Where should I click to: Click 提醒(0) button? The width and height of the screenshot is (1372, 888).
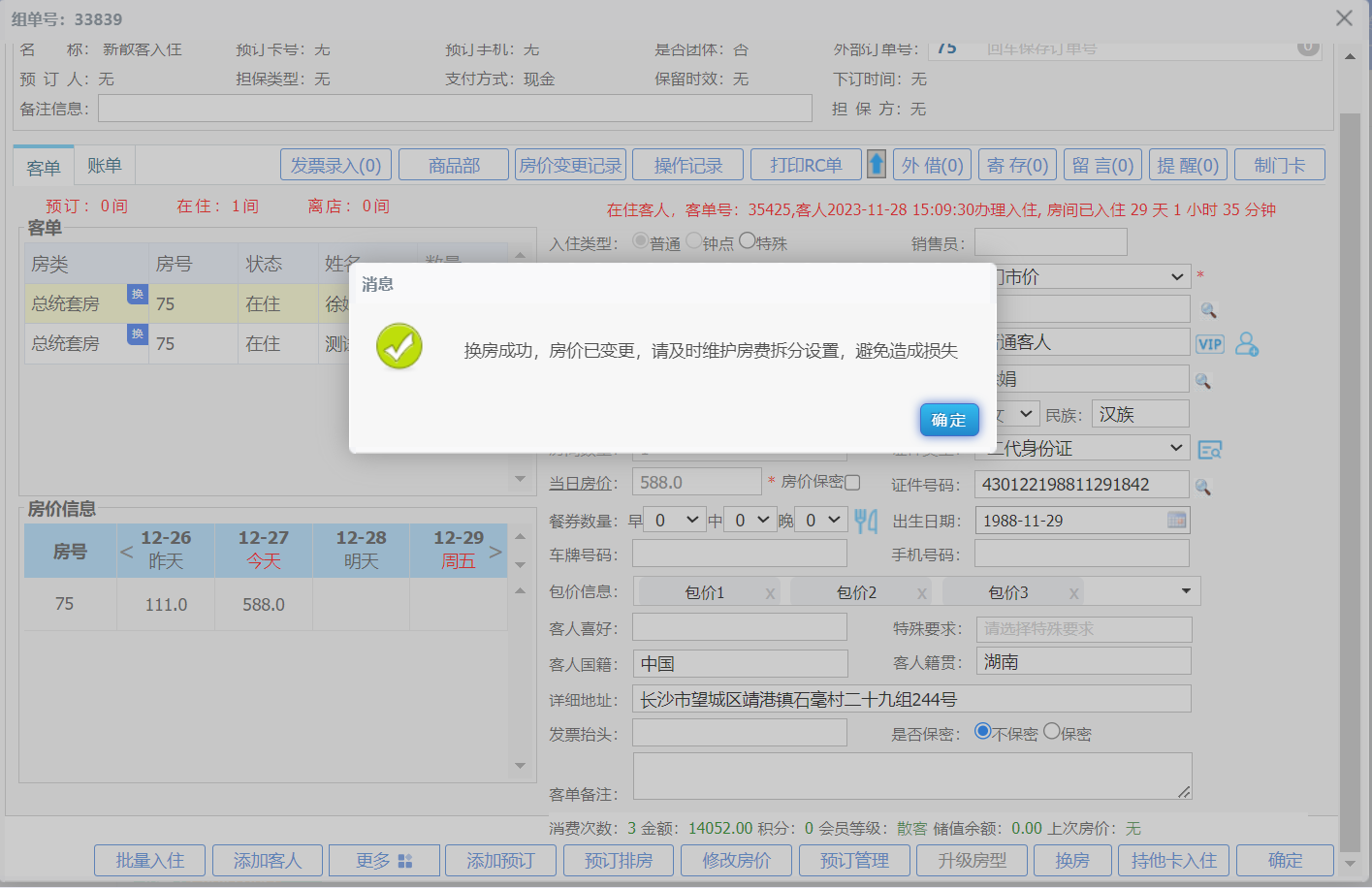pyautogui.click(x=1189, y=165)
